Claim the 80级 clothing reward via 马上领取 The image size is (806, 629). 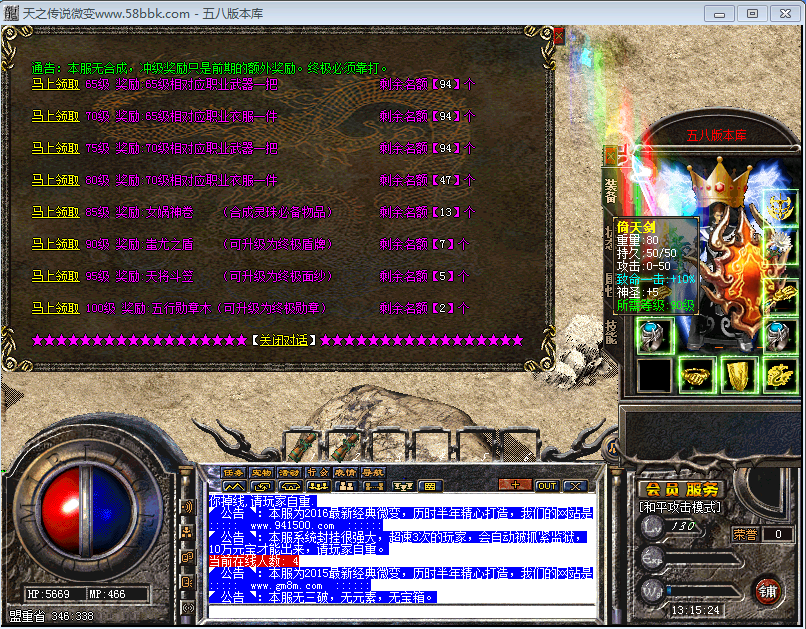56,180
